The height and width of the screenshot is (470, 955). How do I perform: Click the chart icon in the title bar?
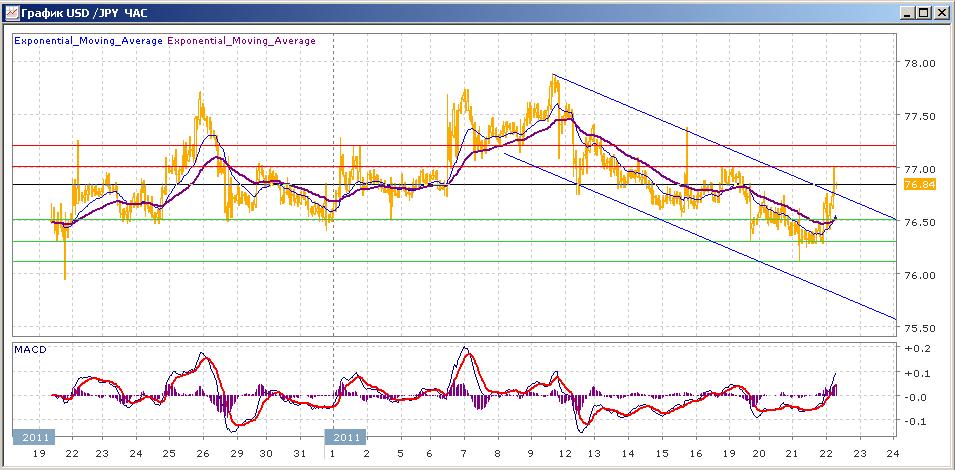click(x=12, y=12)
